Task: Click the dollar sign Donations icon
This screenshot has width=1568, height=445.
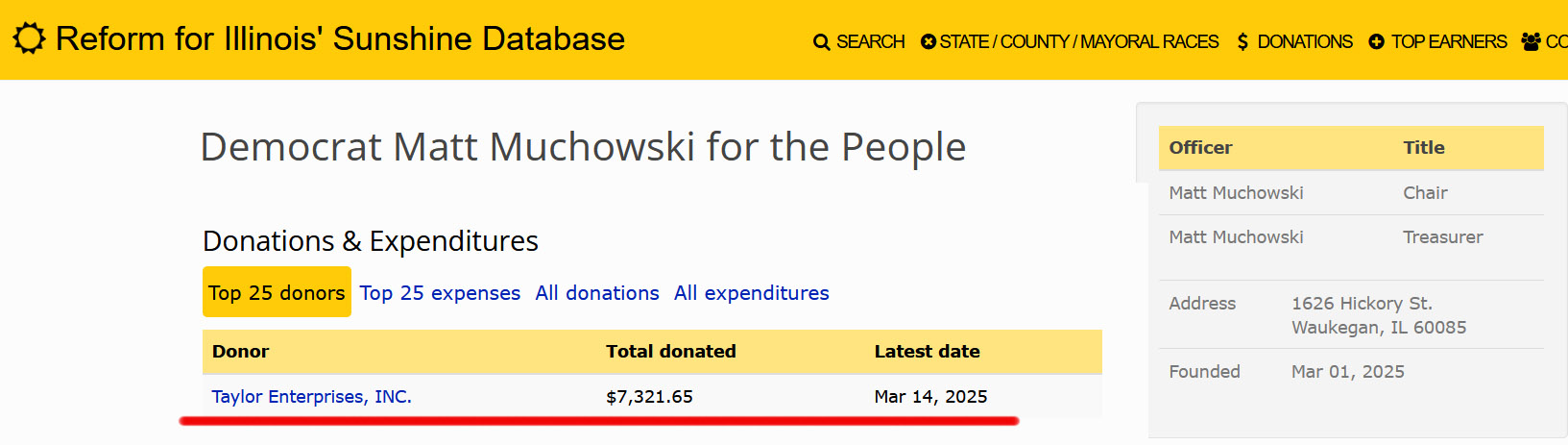Action: (1242, 42)
